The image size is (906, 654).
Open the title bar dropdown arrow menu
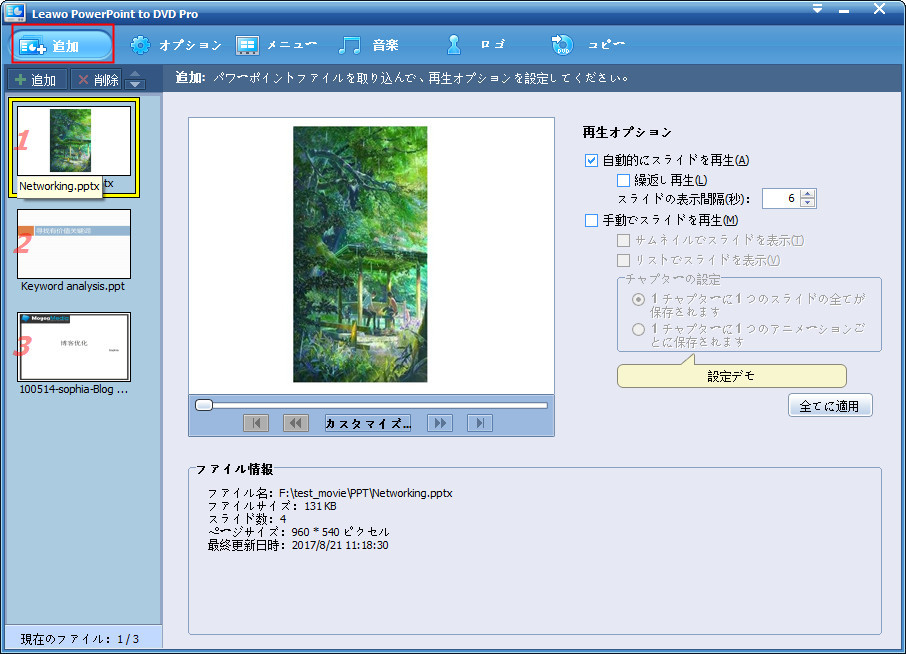817,9
